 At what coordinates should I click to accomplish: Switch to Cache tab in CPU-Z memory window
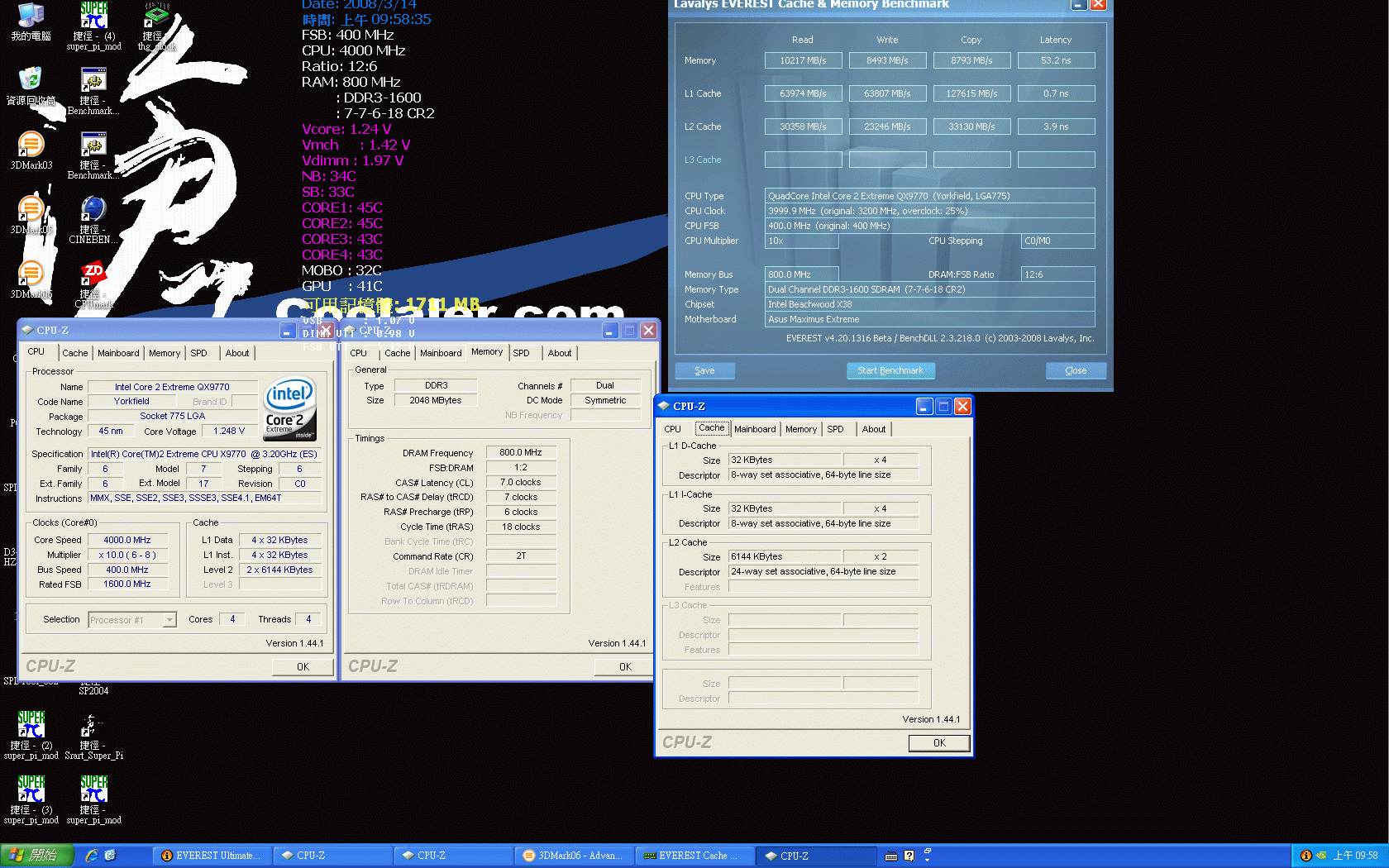click(x=398, y=353)
